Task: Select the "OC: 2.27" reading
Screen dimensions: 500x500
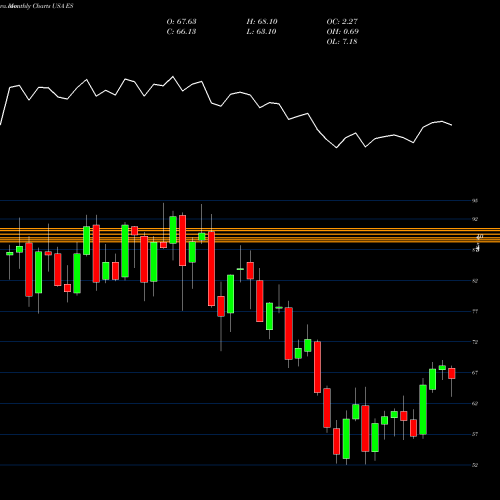Action: coord(342,22)
